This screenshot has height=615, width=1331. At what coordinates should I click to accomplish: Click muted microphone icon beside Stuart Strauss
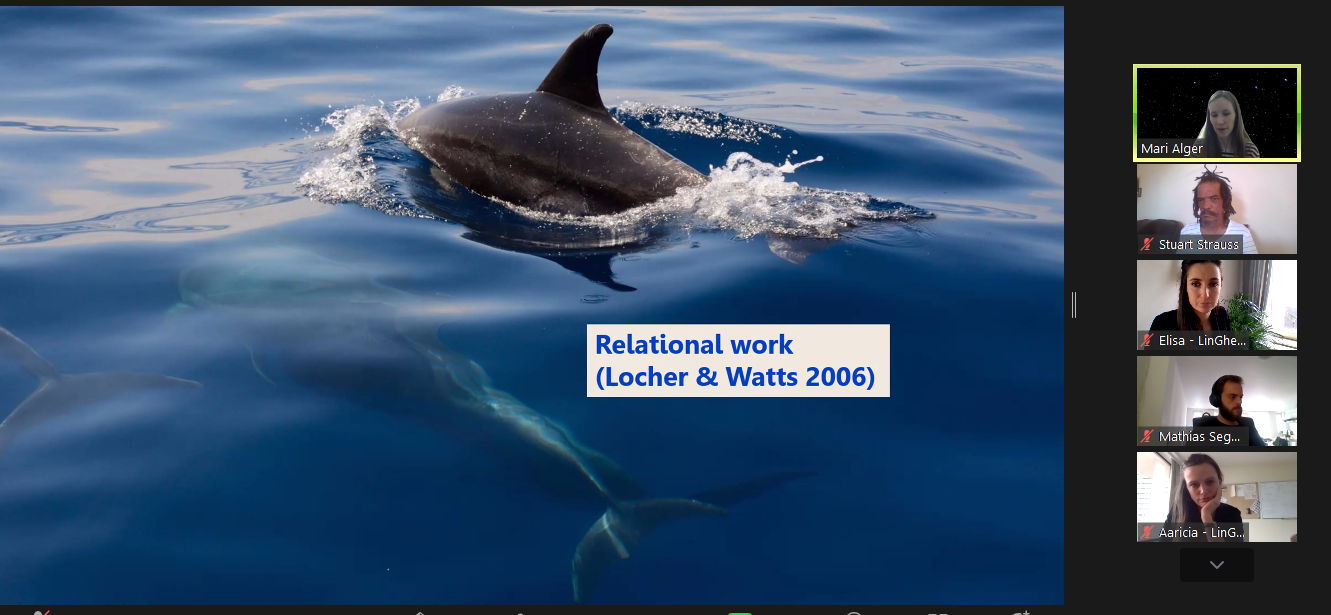(x=1148, y=245)
